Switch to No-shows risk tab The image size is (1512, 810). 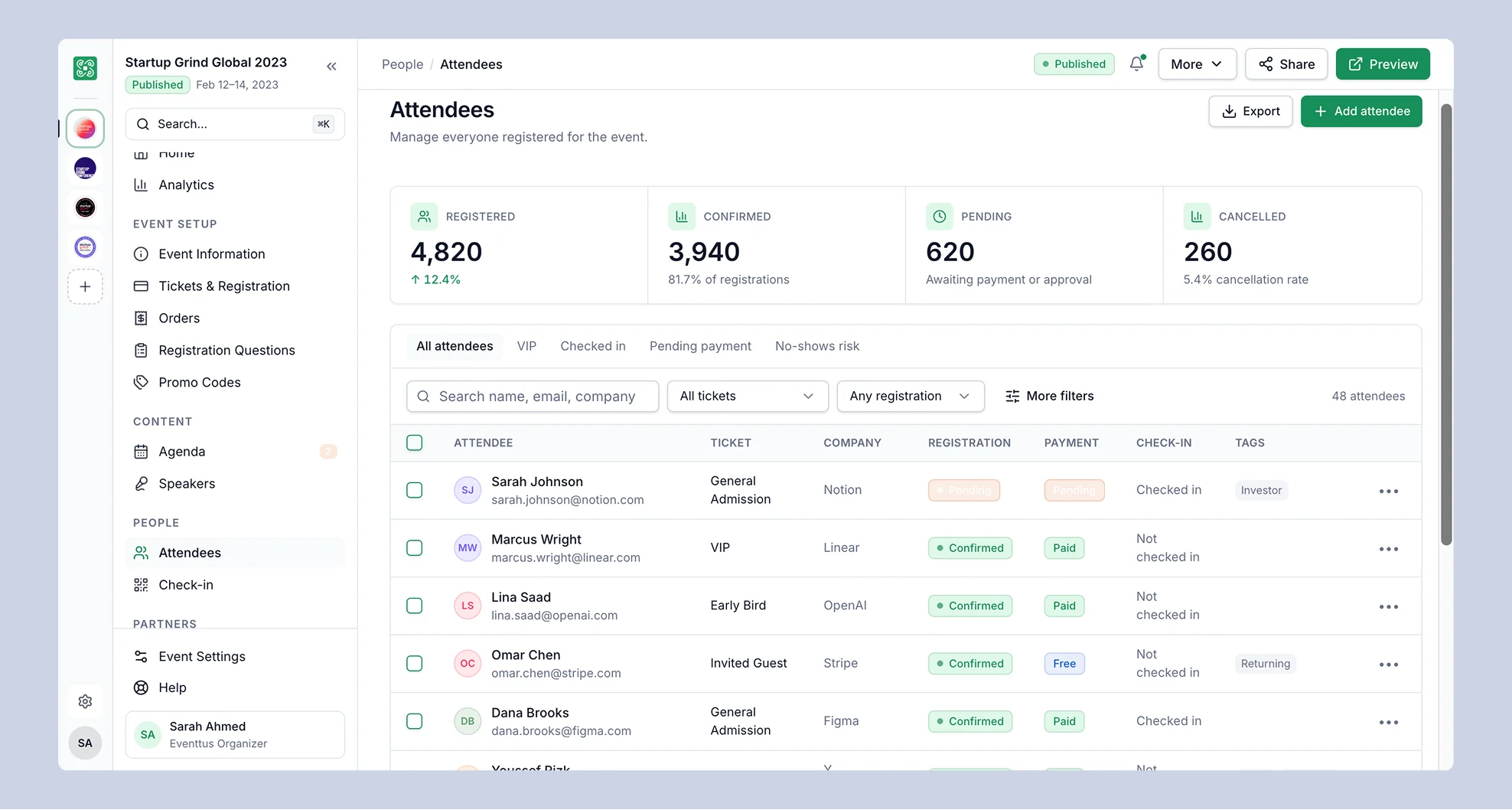(817, 346)
